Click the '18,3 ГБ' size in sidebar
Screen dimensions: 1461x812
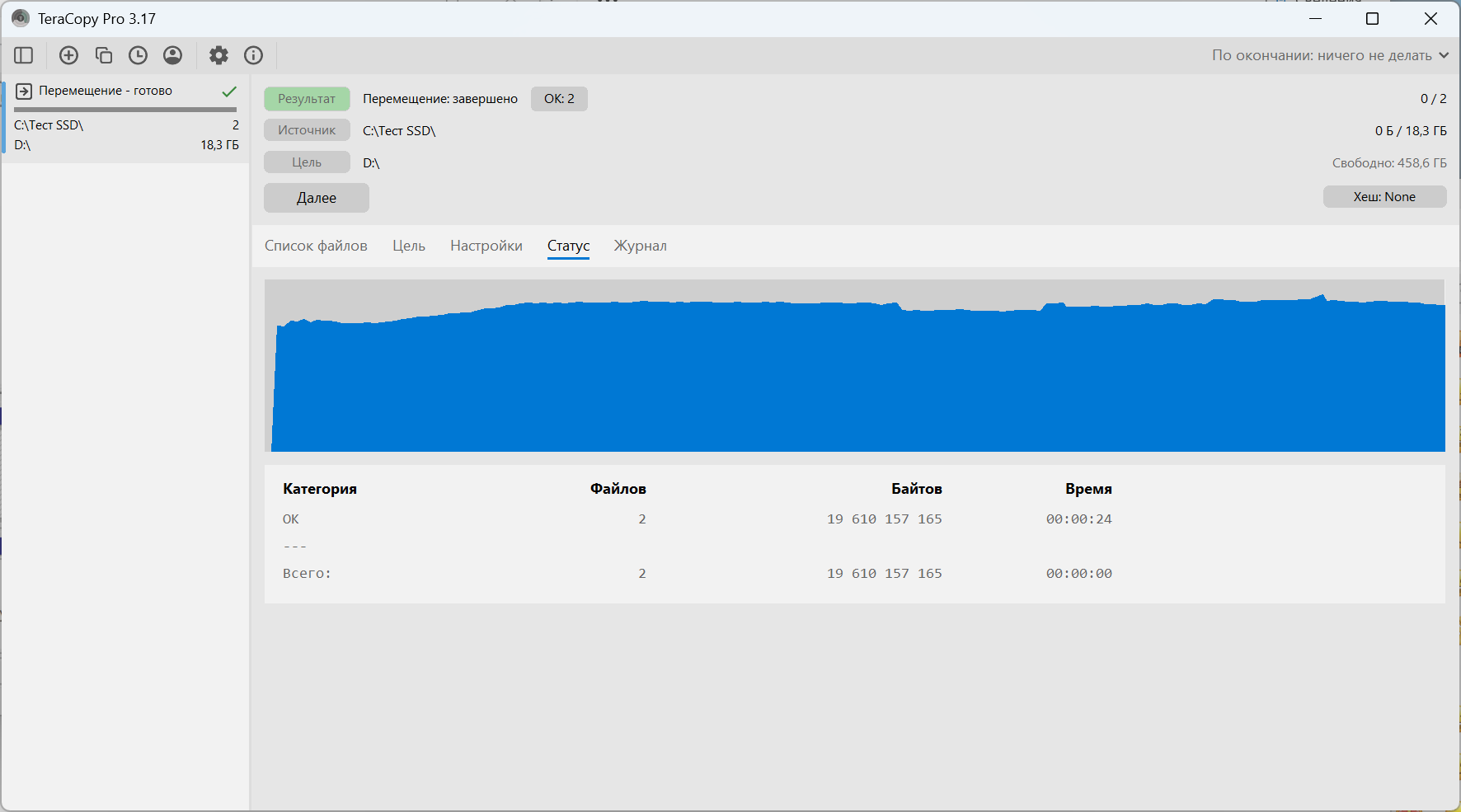(x=219, y=145)
